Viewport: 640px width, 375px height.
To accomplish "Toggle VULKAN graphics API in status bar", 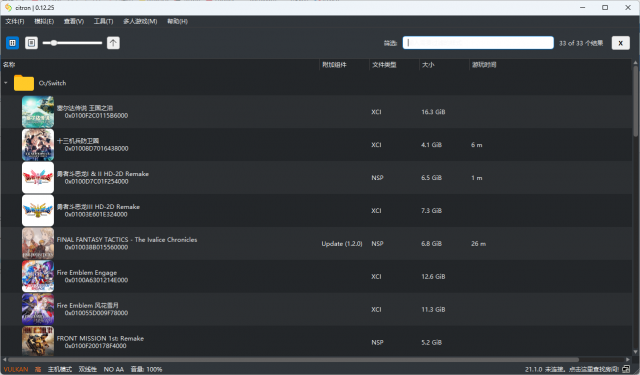I will coord(16,369).
